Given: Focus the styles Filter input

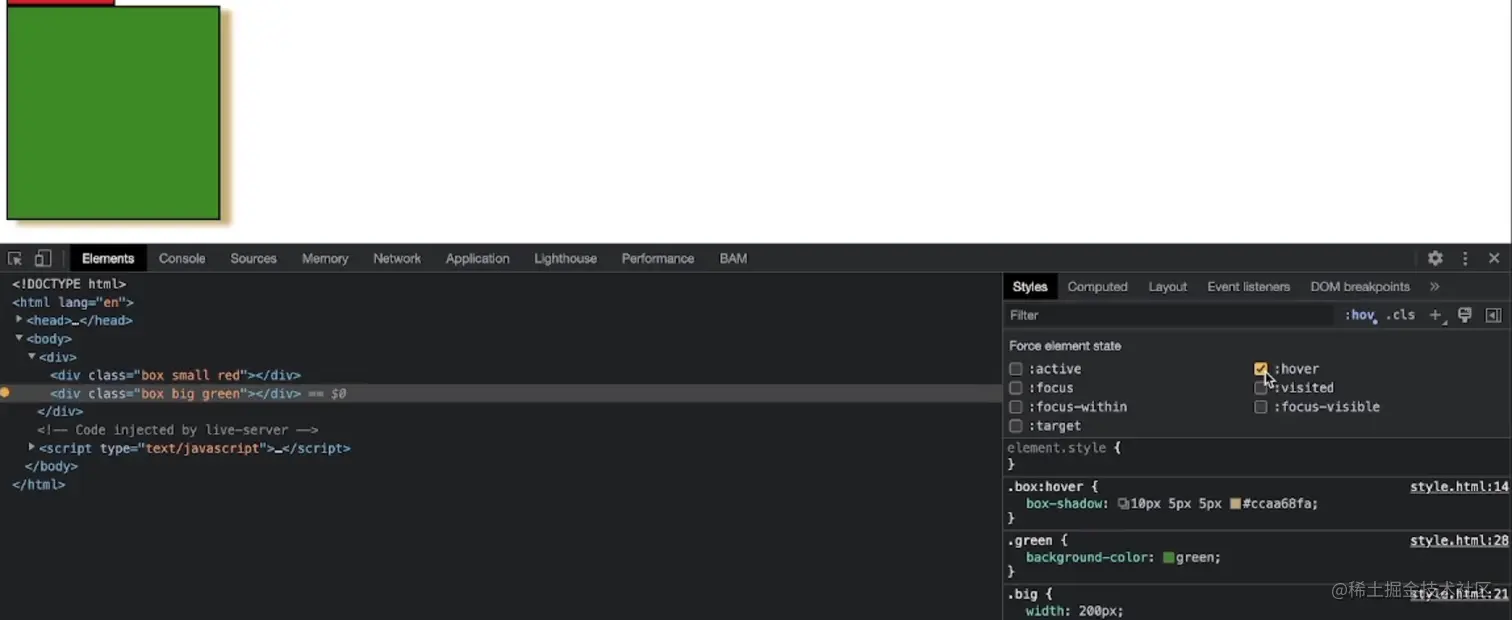Looking at the screenshot, I should coord(1171,315).
